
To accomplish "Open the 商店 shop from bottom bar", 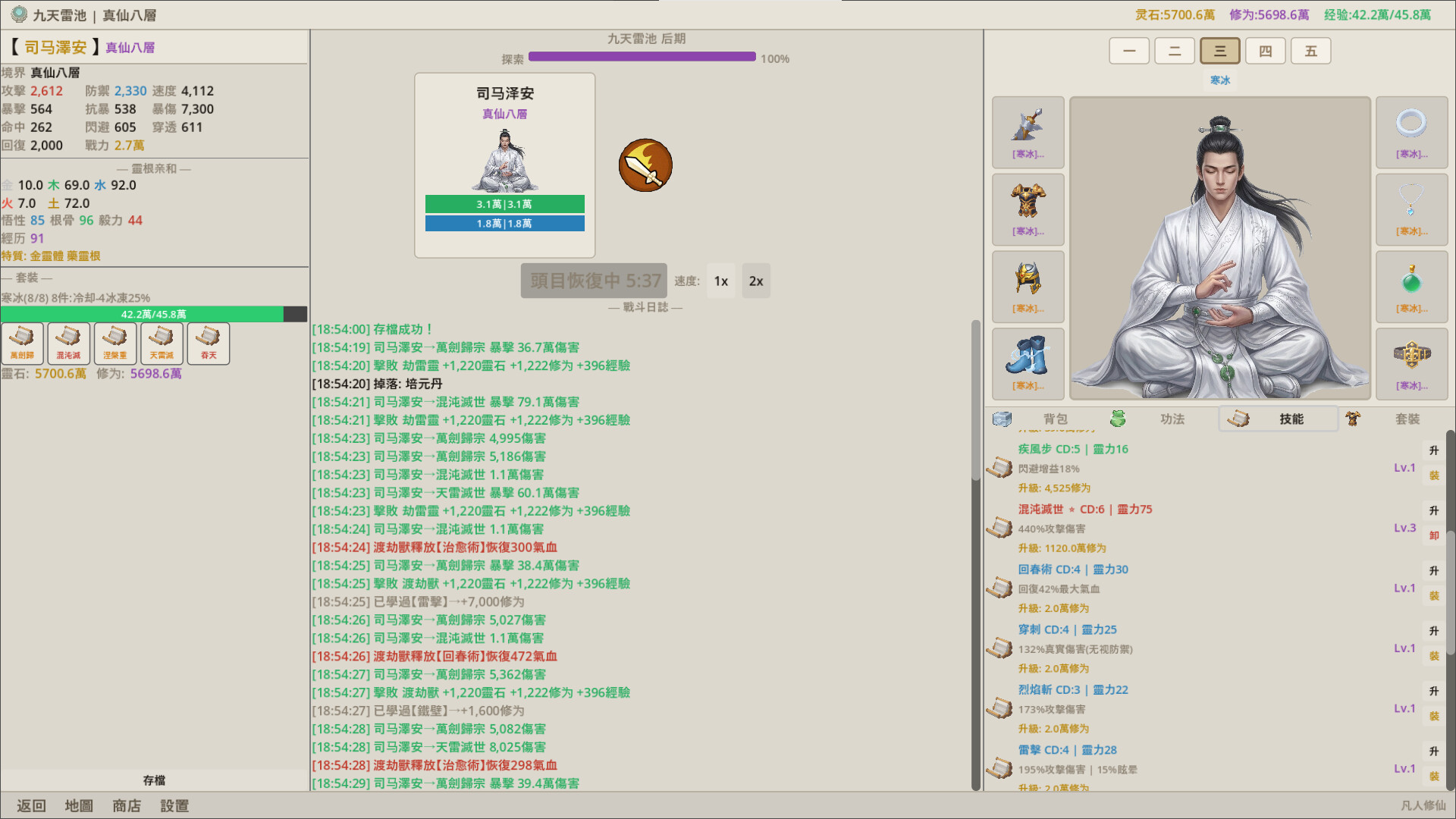I will click(x=127, y=806).
